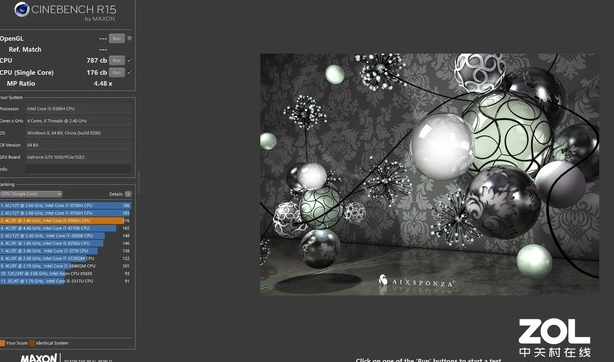The height and width of the screenshot is (362, 614).
Task: Run the CPU multi-core benchmark
Action: tap(117, 60)
